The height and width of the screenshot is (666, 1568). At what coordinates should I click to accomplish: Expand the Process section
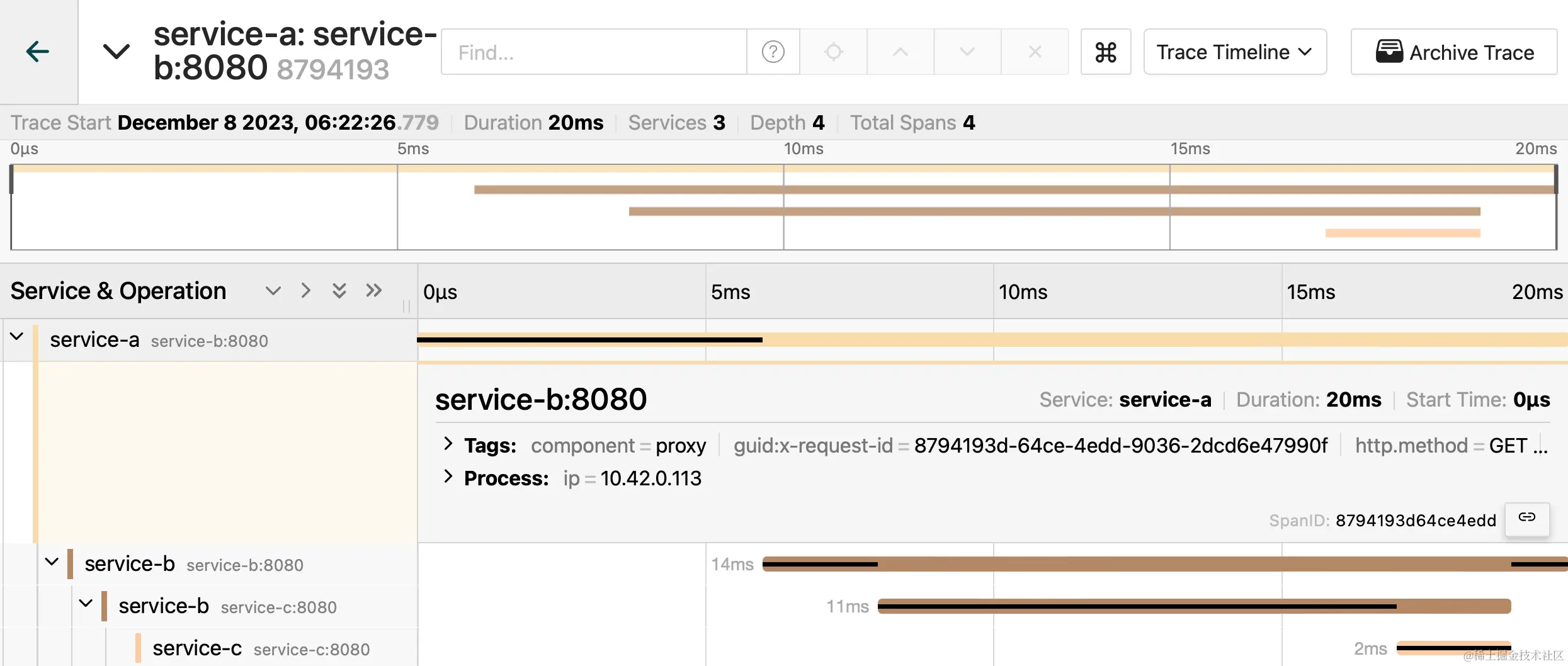pos(448,477)
